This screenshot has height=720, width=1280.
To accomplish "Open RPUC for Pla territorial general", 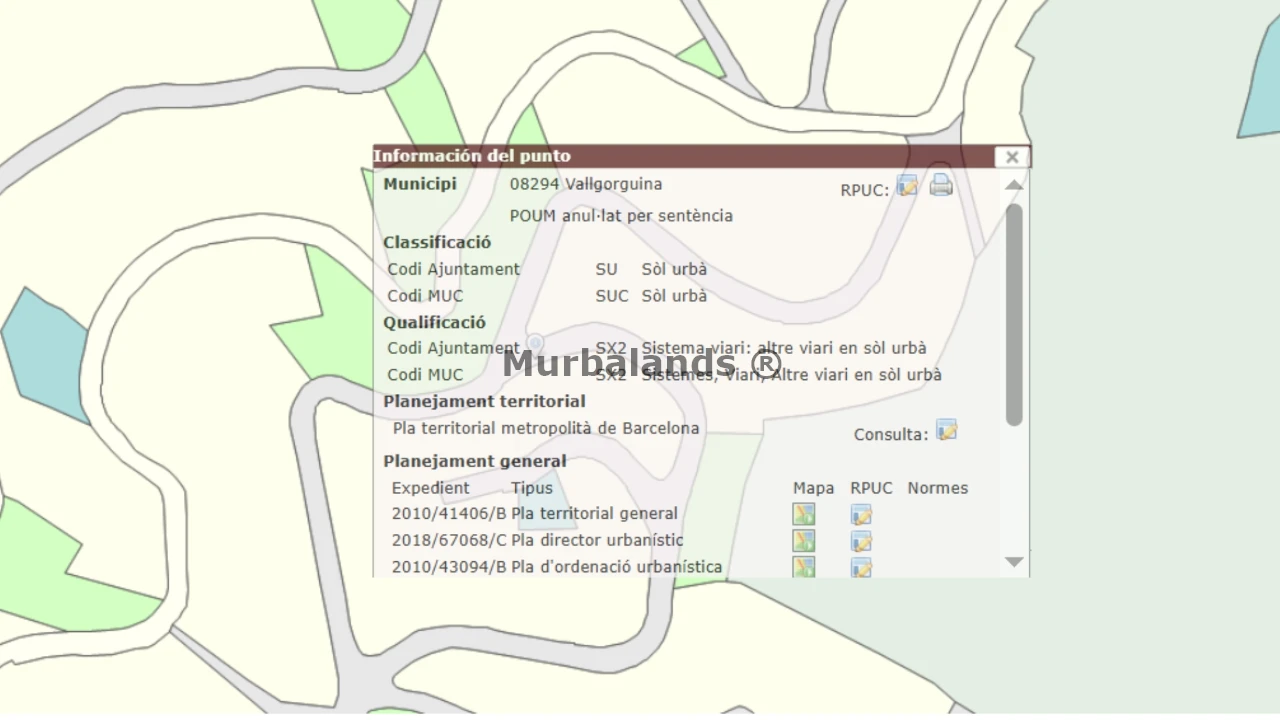I will [x=861, y=515].
